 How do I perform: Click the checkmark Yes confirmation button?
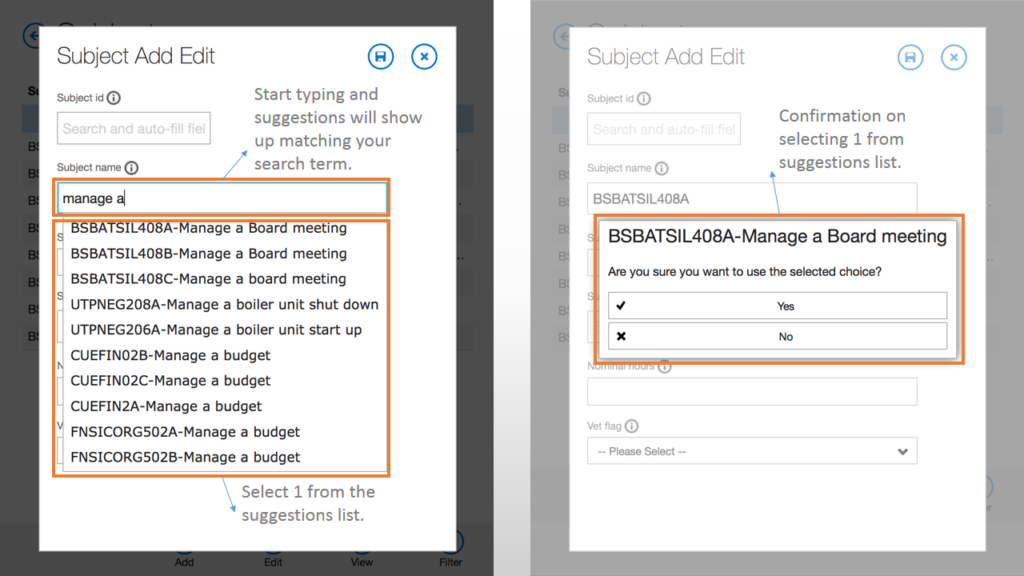(x=776, y=306)
